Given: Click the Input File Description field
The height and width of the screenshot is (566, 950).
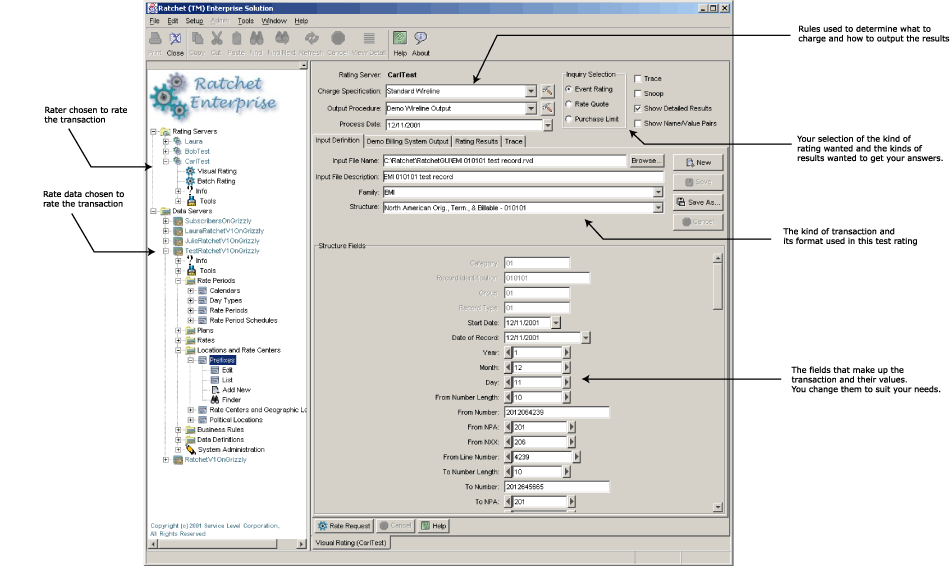Looking at the screenshot, I should (523, 177).
